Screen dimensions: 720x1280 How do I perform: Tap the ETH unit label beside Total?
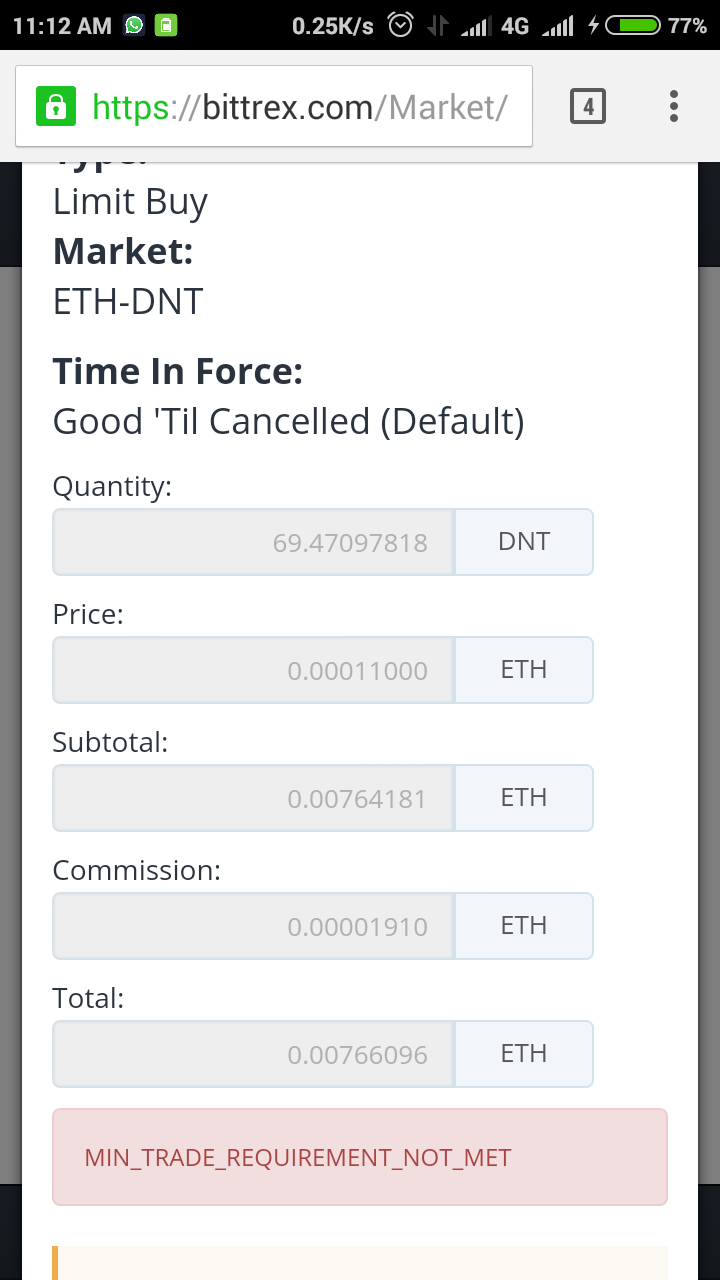pos(524,1054)
